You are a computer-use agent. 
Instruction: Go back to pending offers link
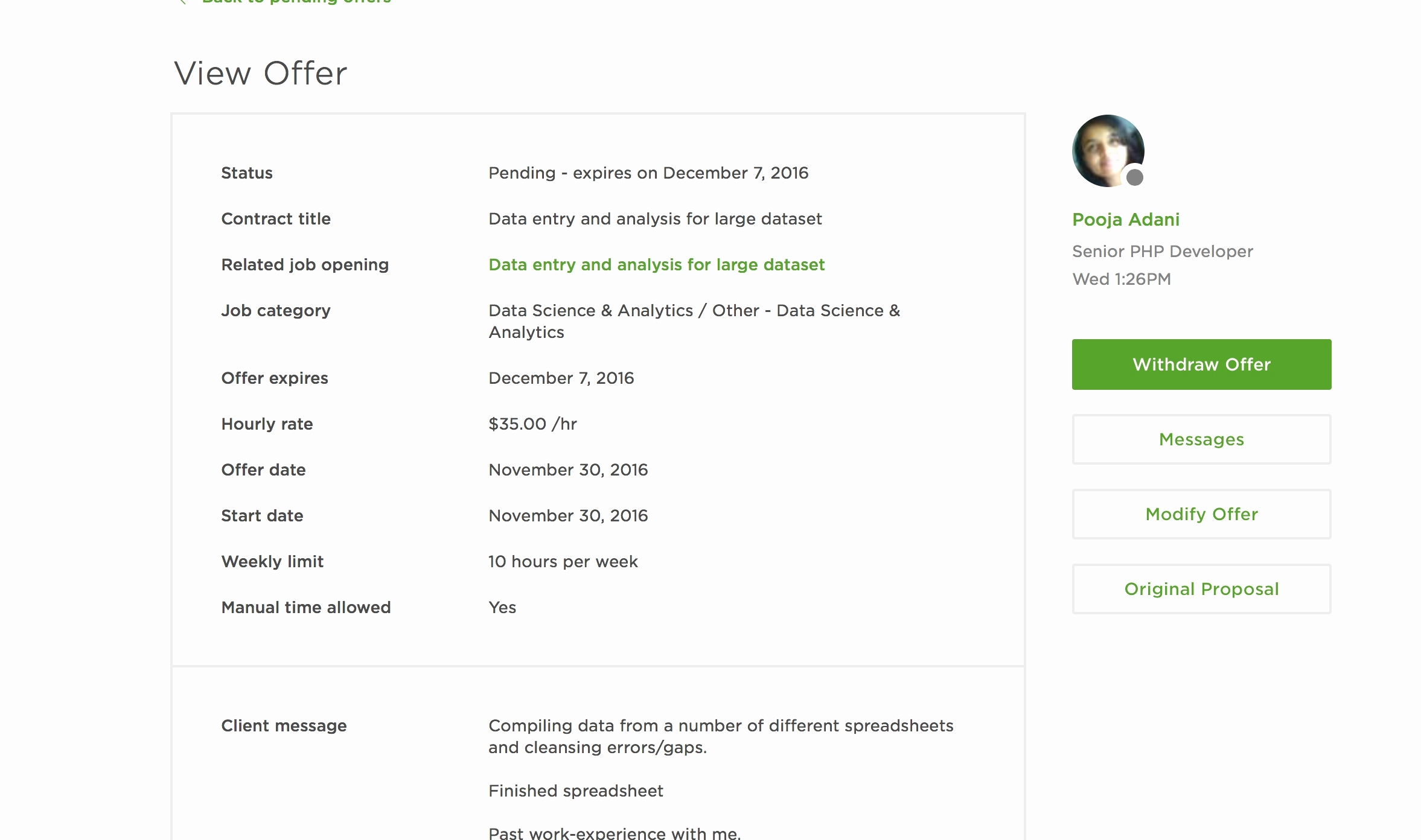296,2
